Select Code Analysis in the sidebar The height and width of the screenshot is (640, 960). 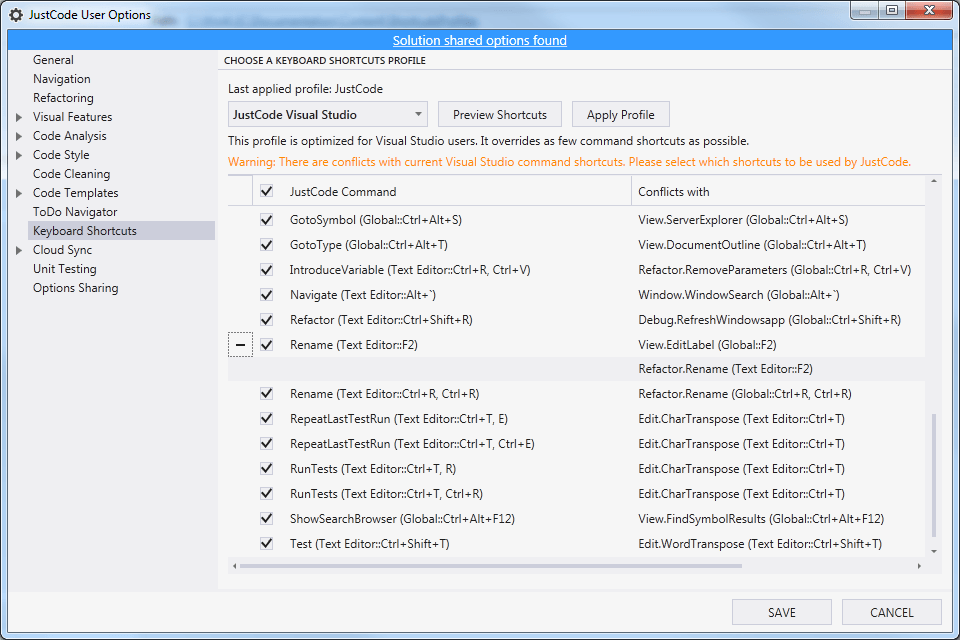click(69, 136)
